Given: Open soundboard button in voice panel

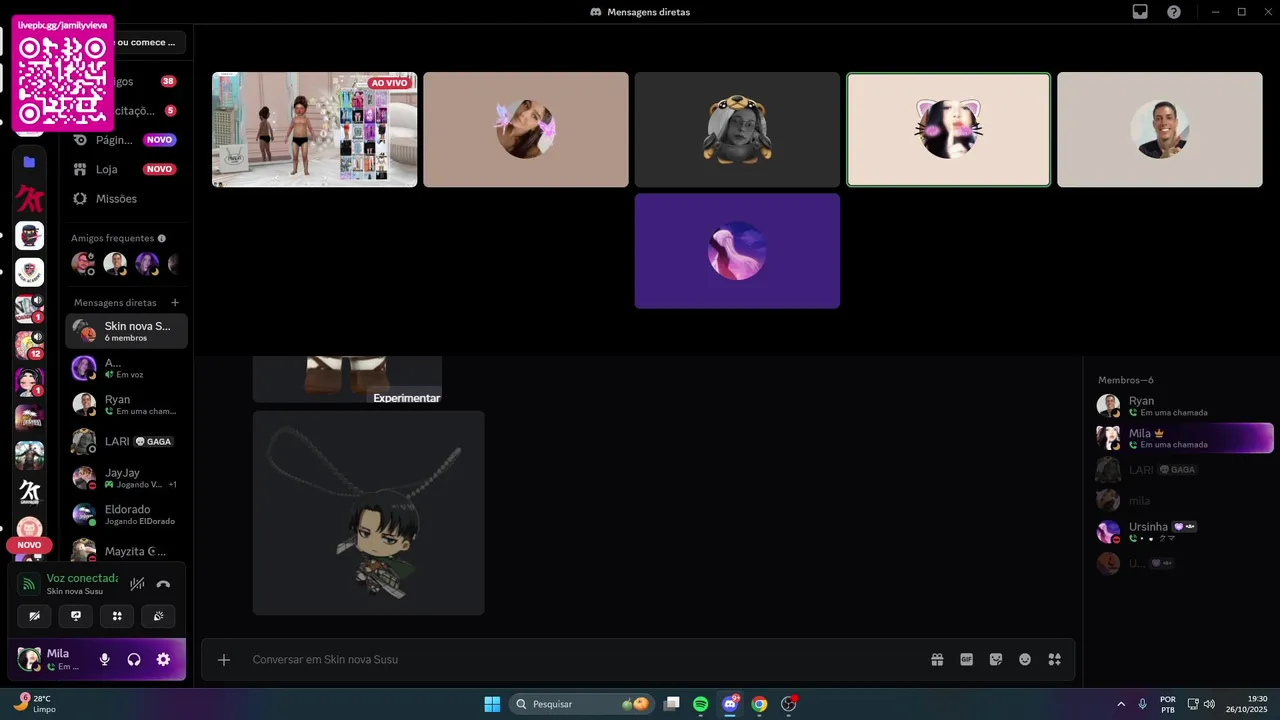Looking at the screenshot, I should [x=158, y=616].
